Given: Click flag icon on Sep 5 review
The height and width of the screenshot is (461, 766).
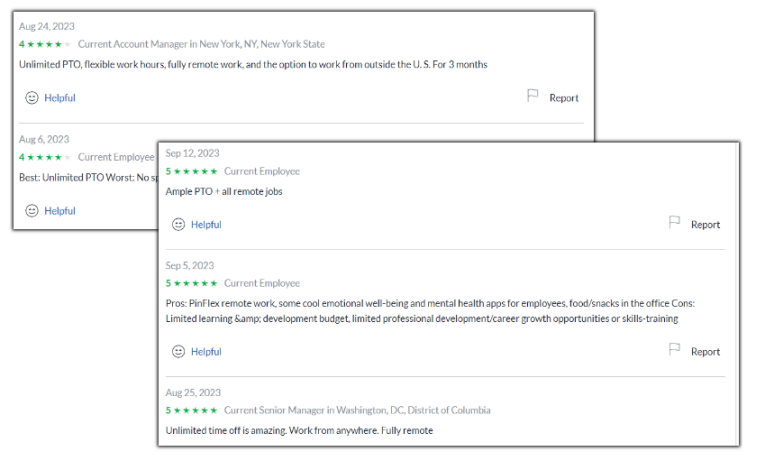Looking at the screenshot, I should coord(674,349).
